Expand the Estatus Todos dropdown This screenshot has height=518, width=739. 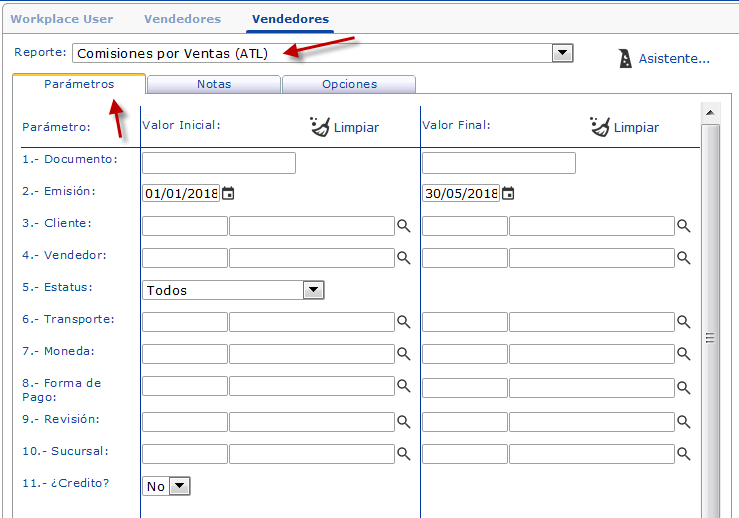[x=314, y=290]
